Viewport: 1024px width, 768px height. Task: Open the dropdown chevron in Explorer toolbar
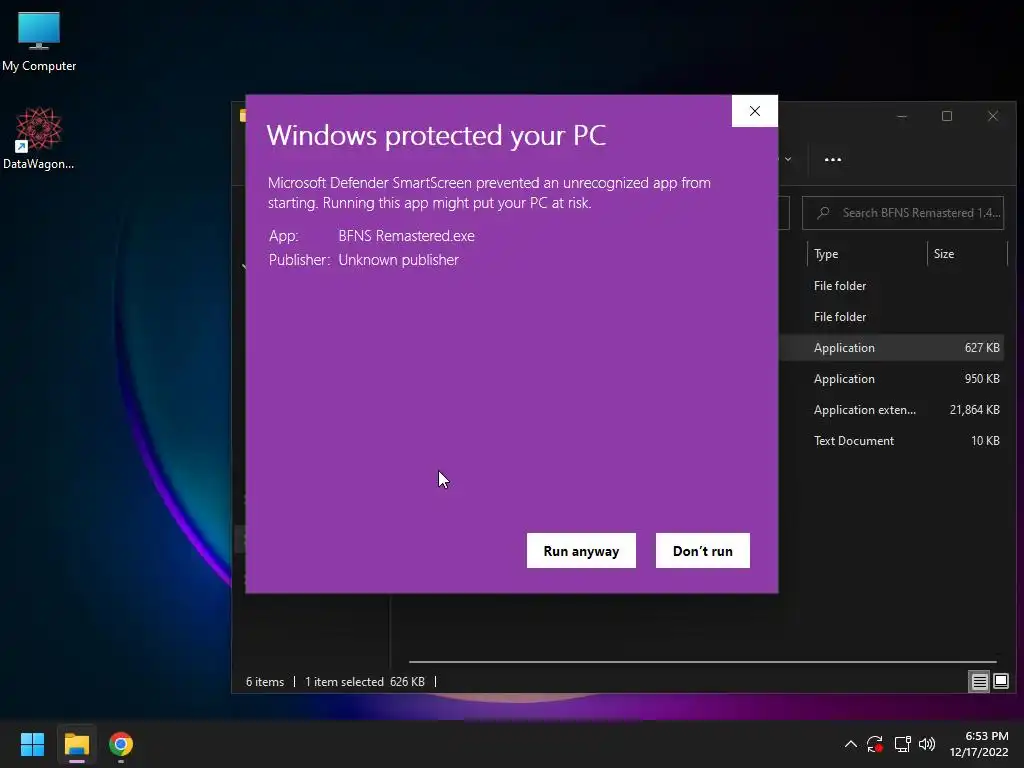788,159
